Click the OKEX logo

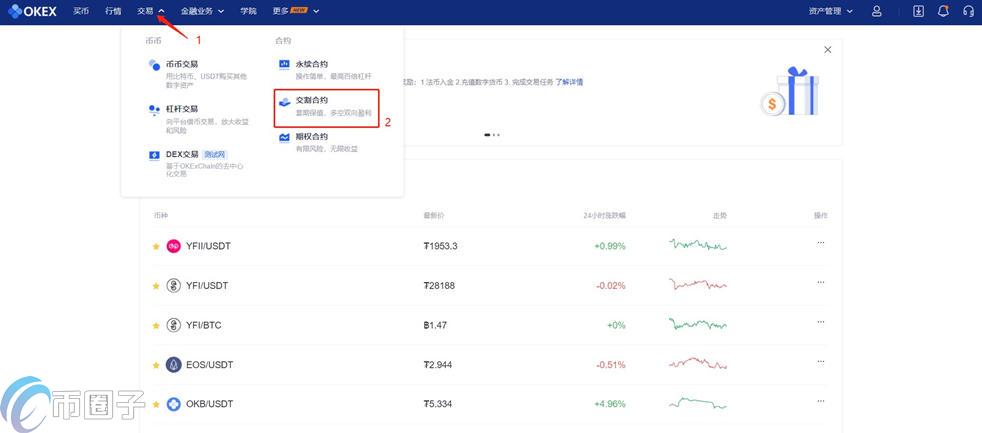(x=34, y=11)
